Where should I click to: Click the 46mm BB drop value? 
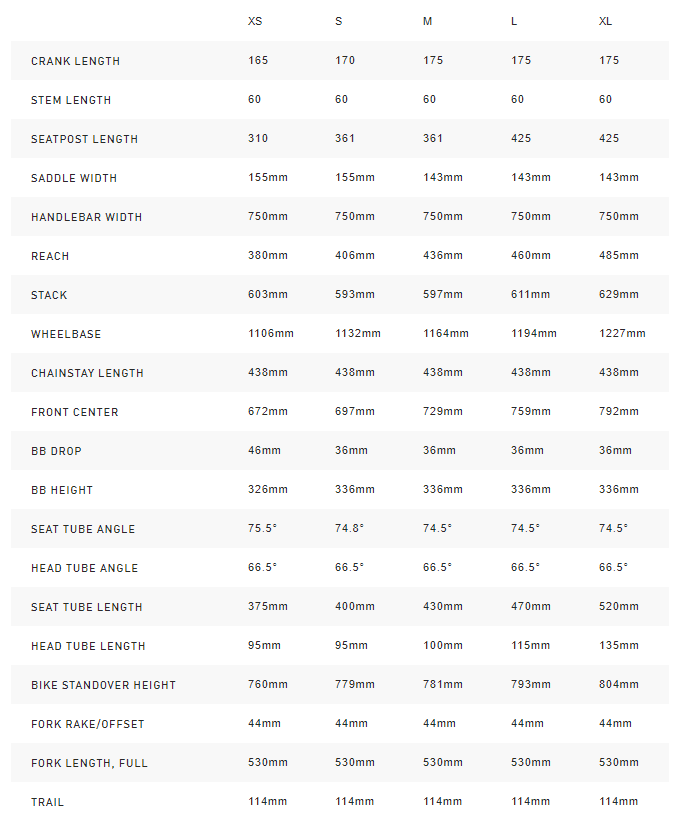coord(264,450)
